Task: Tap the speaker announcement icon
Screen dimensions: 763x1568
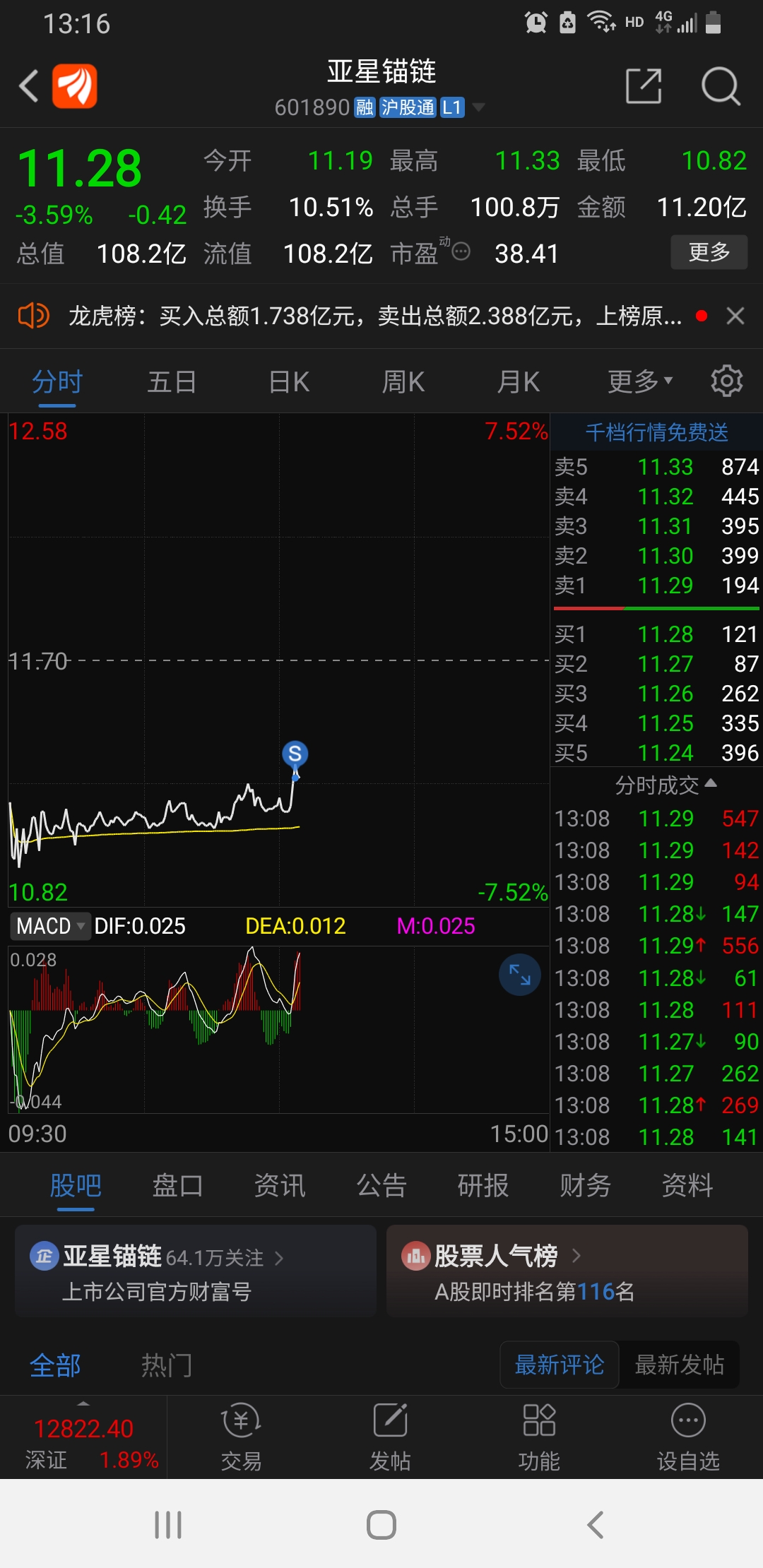Action: click(x=33, y=316)
